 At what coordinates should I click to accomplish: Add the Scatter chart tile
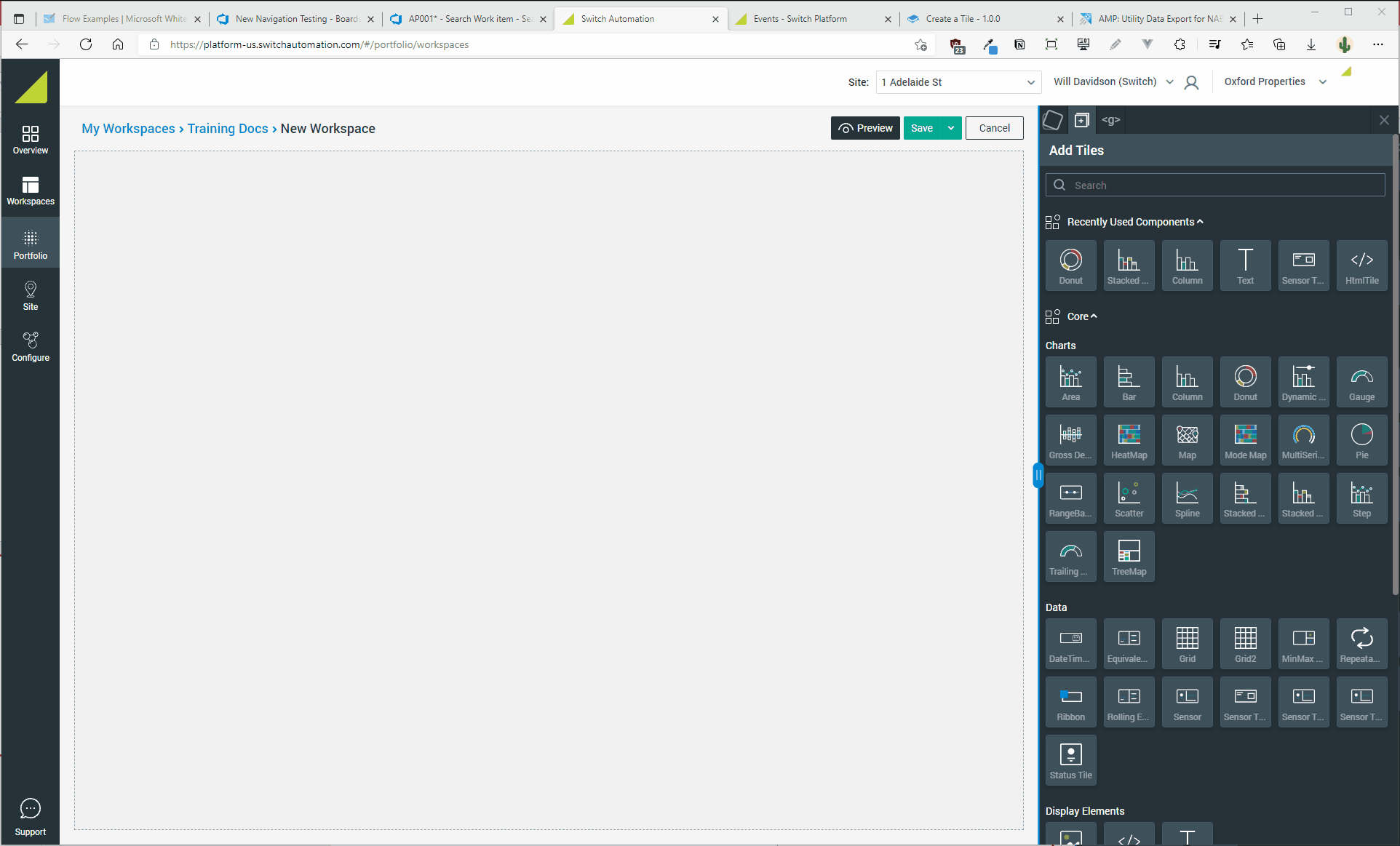pyautogui.click(x=1129, y=498)
